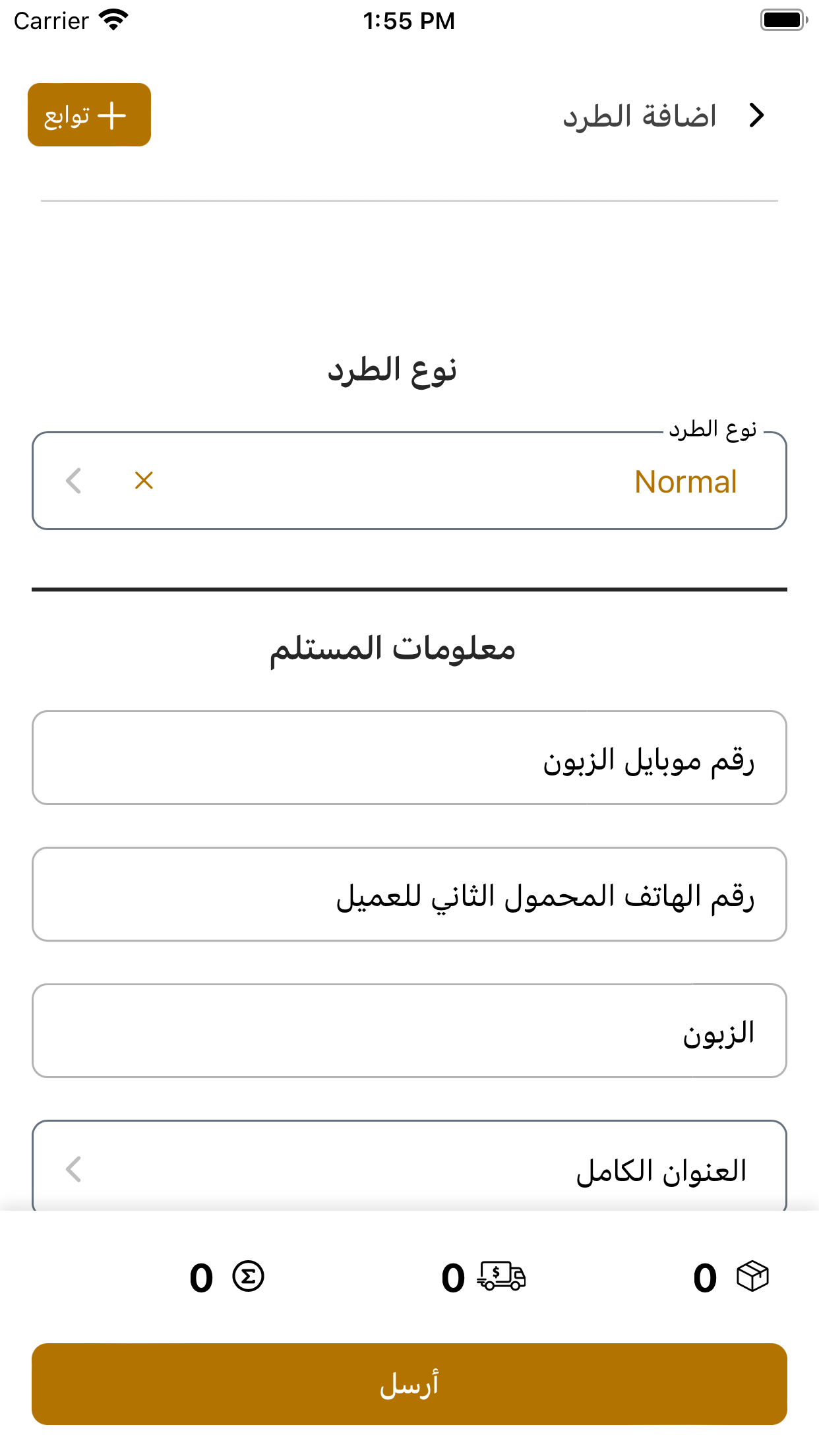This screenshot has height=1456, width=819.
Task: Tap the اضافة الطرد page title
Action: pyautogui.click(x=640, y=116)
